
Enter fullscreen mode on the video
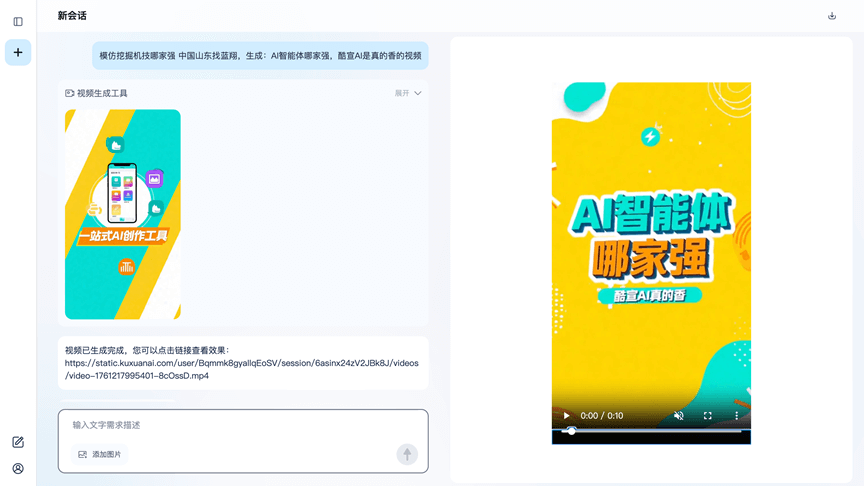tap(707, 416)
